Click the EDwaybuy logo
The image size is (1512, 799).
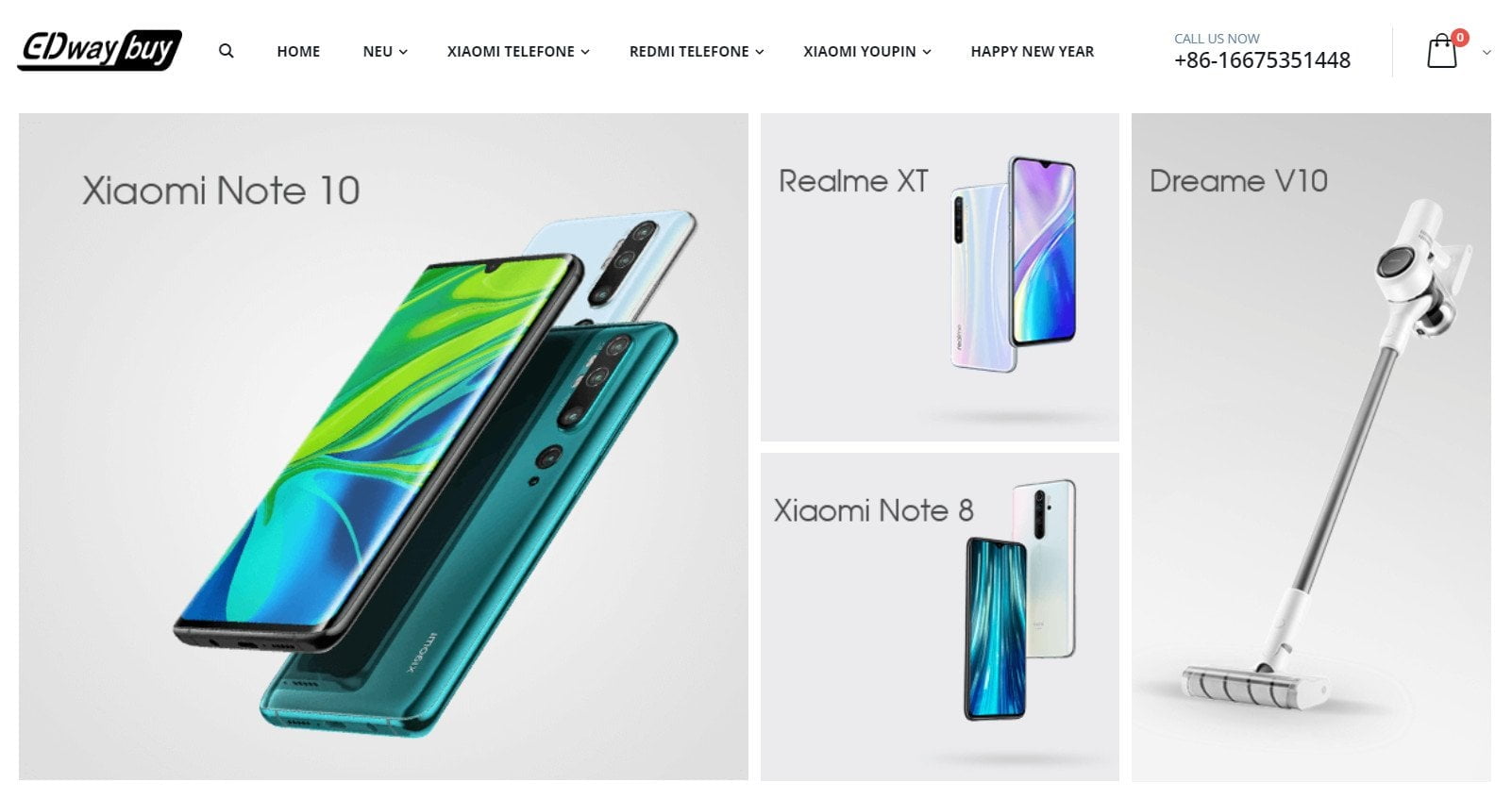coord(99,51)
